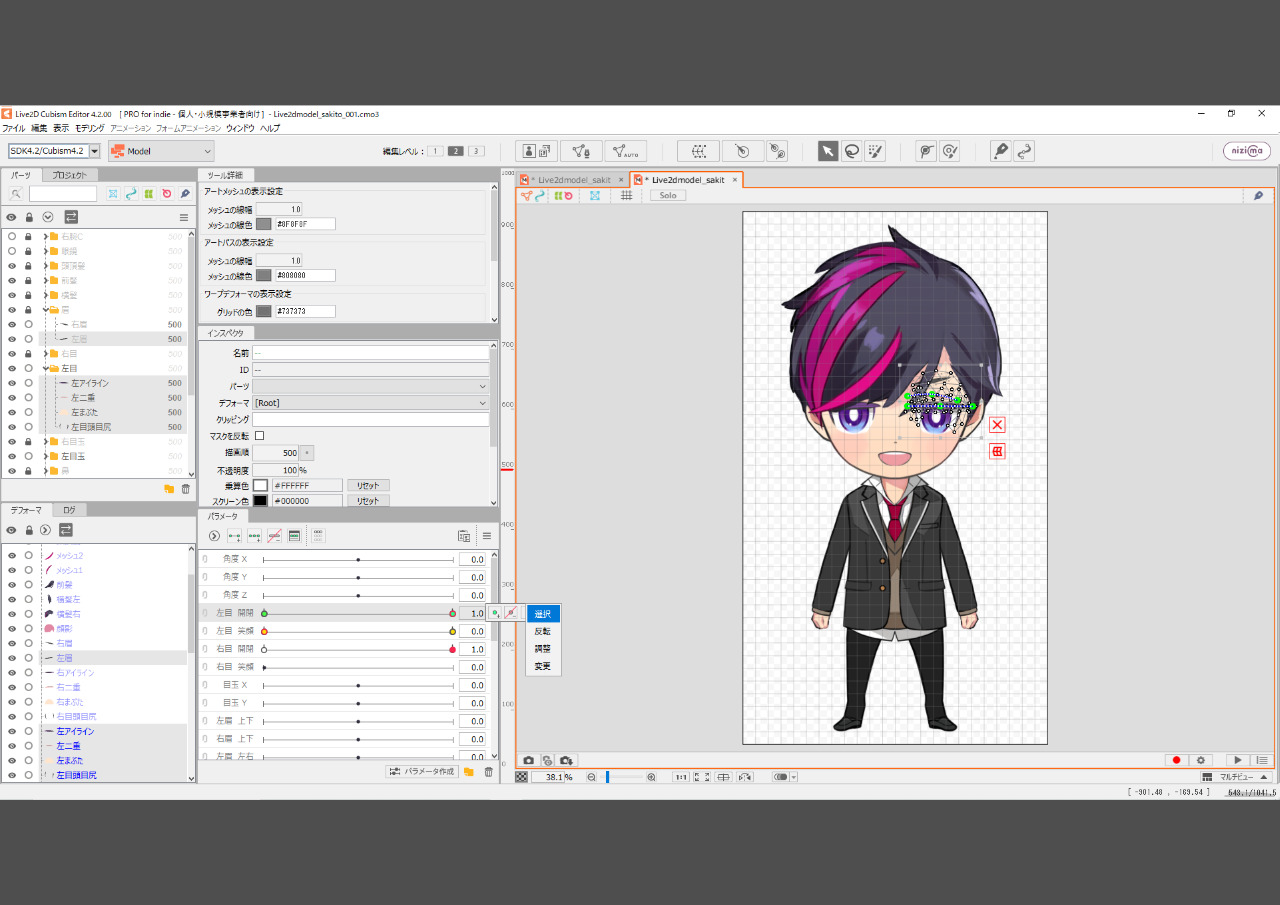Click the search icon in Parts panel
1280x905 pixels.
[x=16, y=194]
